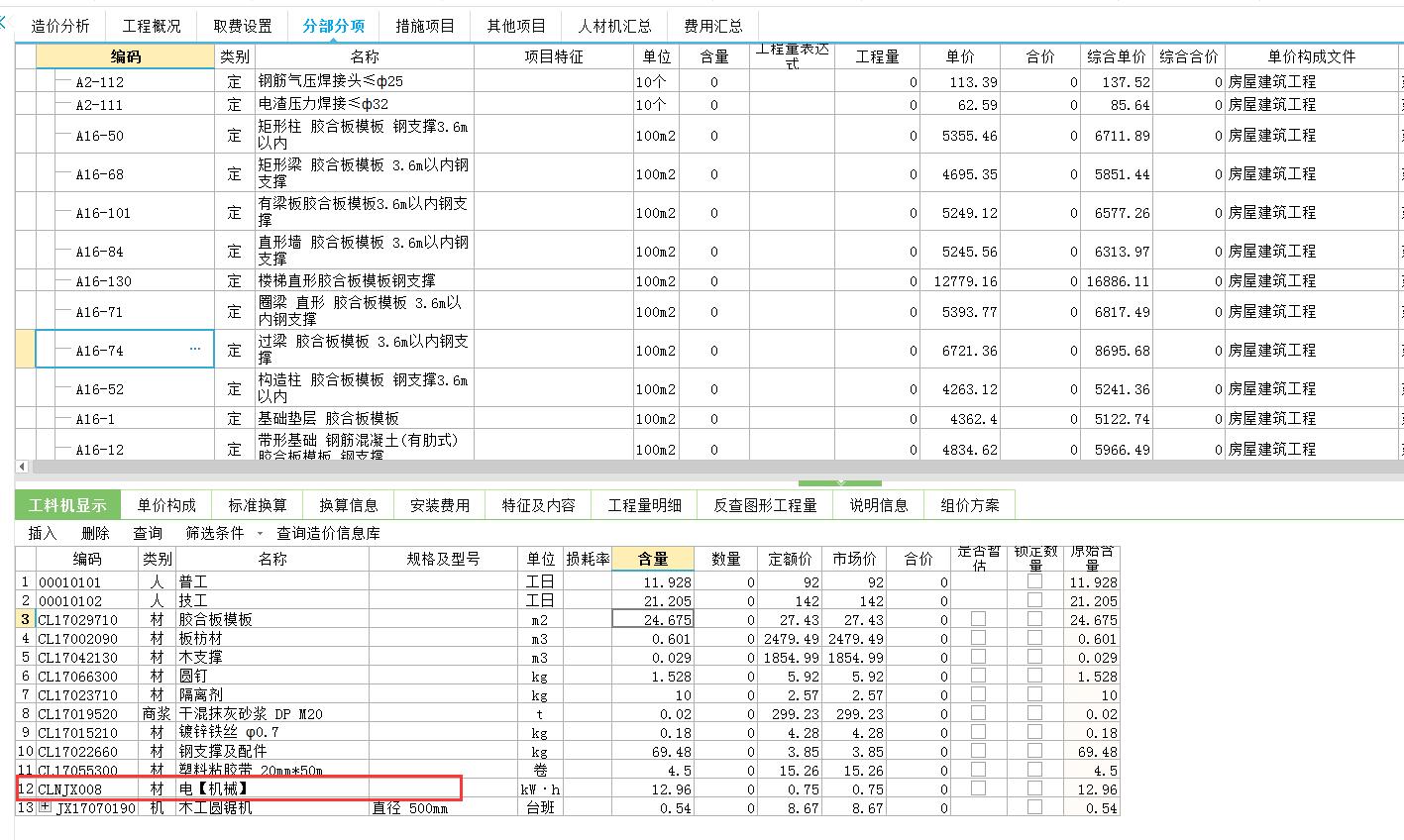Open the 费用汇总 tab

(x=713, y=26)
